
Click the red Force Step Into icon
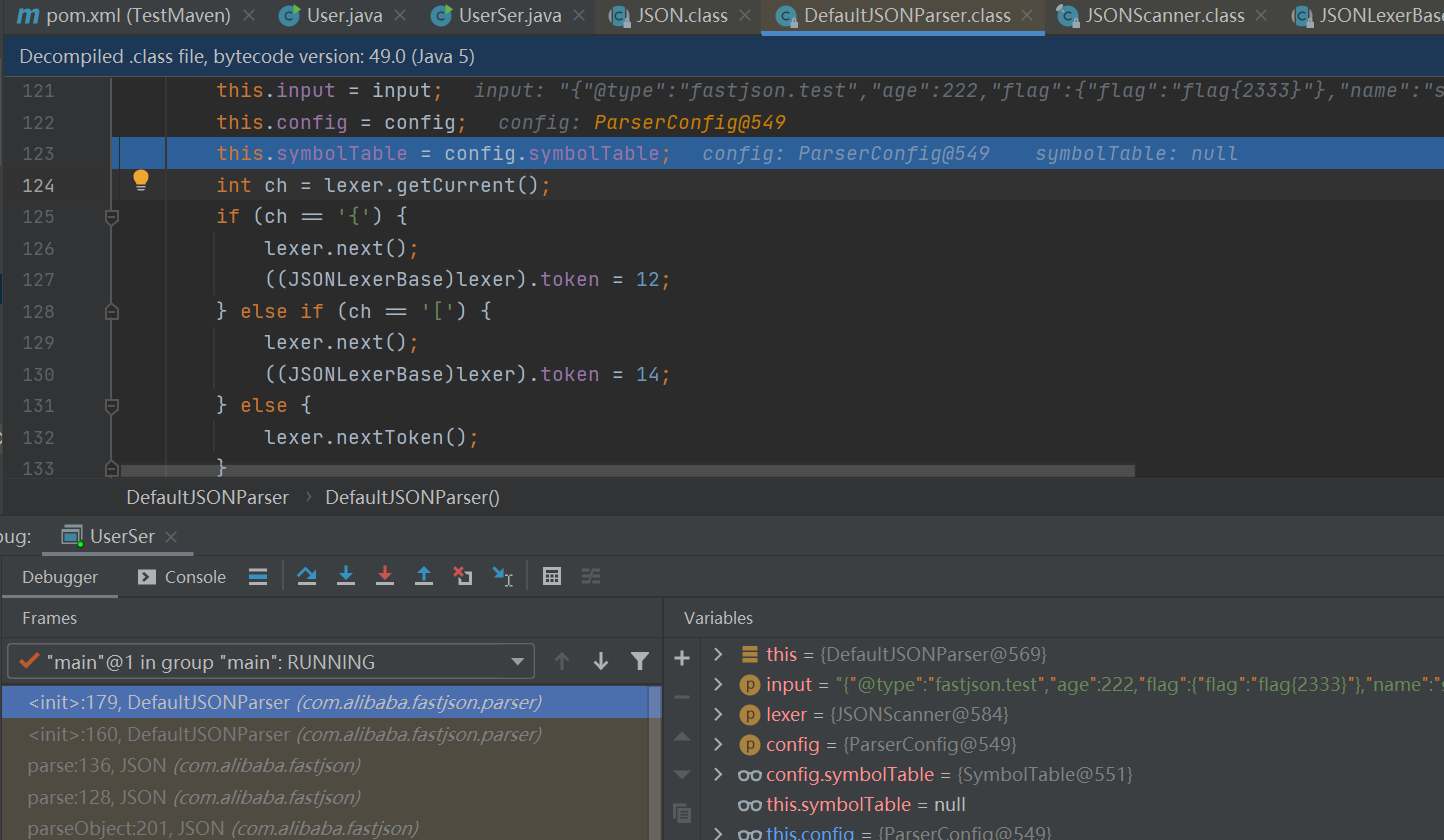385,576
